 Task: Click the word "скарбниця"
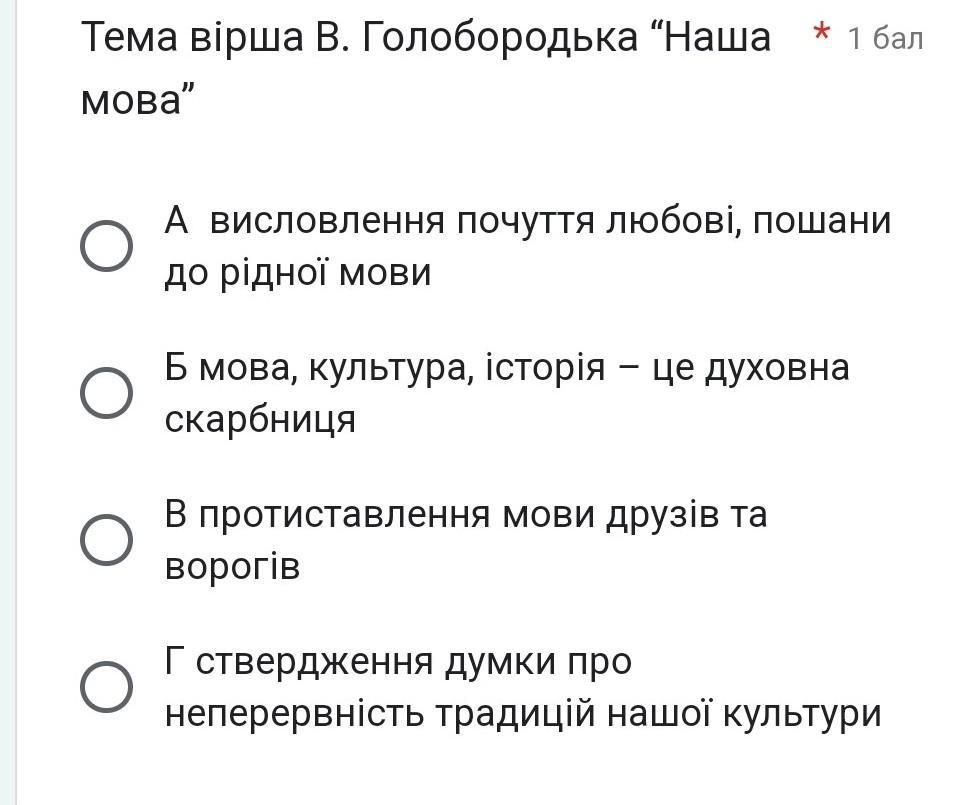[x=260, y=419]
